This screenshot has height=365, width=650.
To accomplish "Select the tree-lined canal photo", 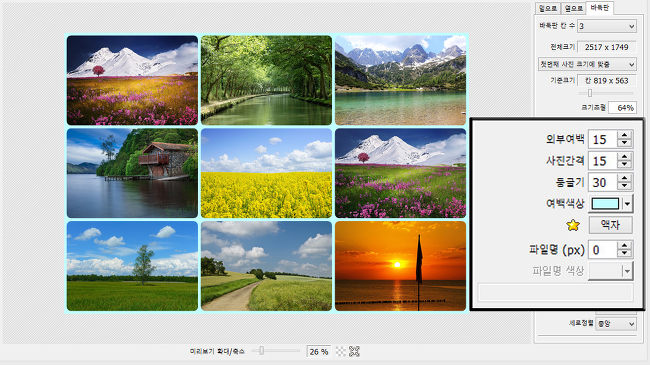I will (x=267, y=80).
